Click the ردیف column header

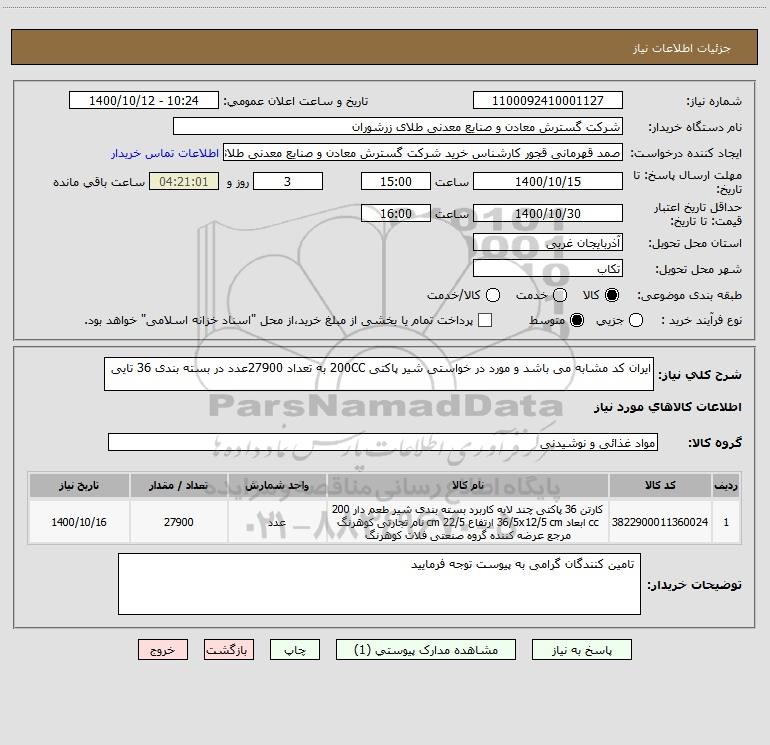(726, 485)
